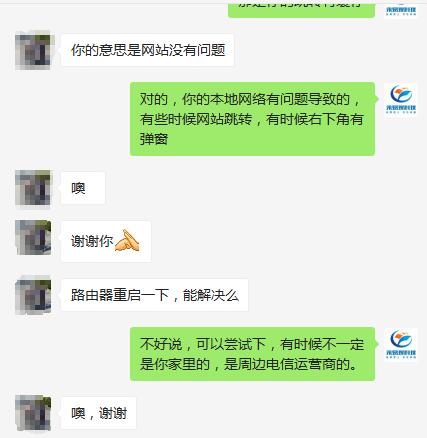Click the 路由器重启一下，能解决么 bubble
427x438 pixels.
tap(155, 295)
